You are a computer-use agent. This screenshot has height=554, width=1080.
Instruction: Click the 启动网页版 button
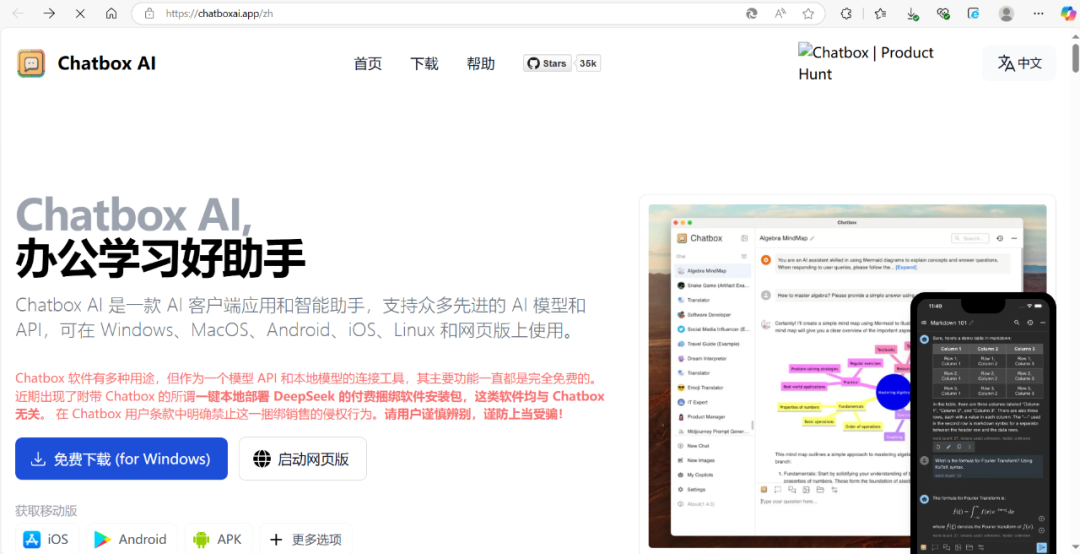tap(302, 459)
